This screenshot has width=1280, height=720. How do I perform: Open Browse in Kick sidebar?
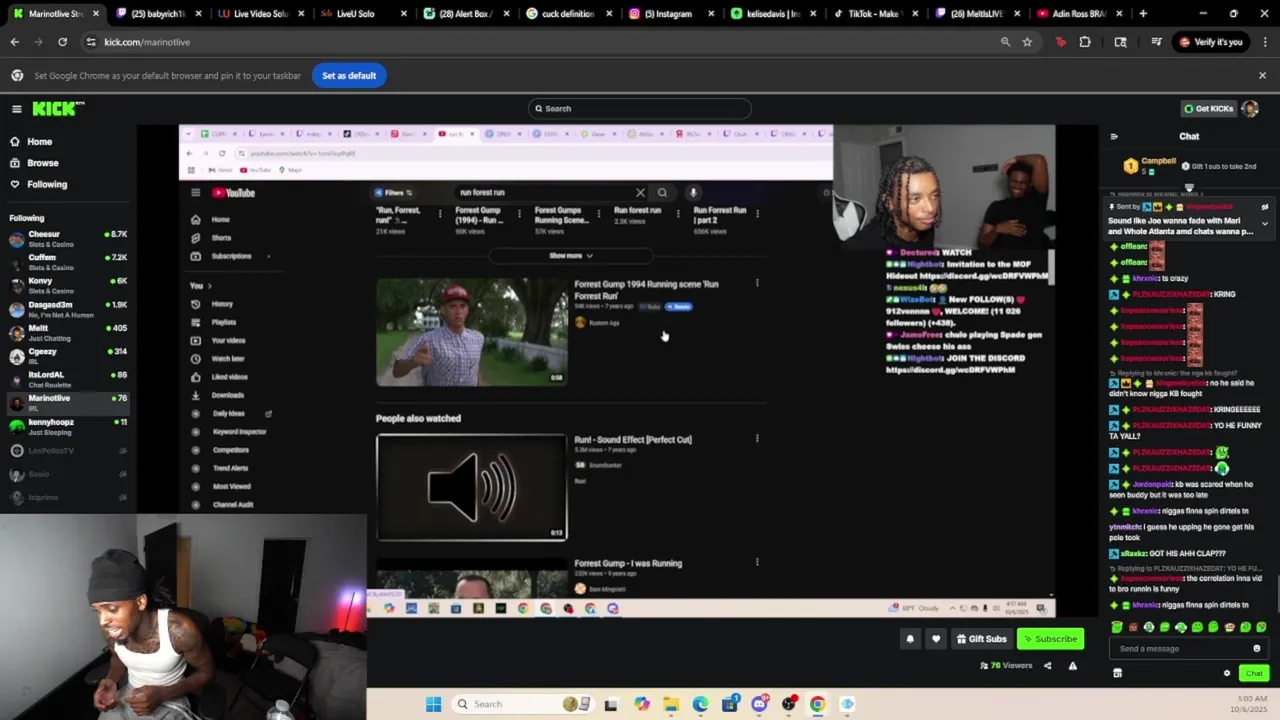[x=42, y=163]
